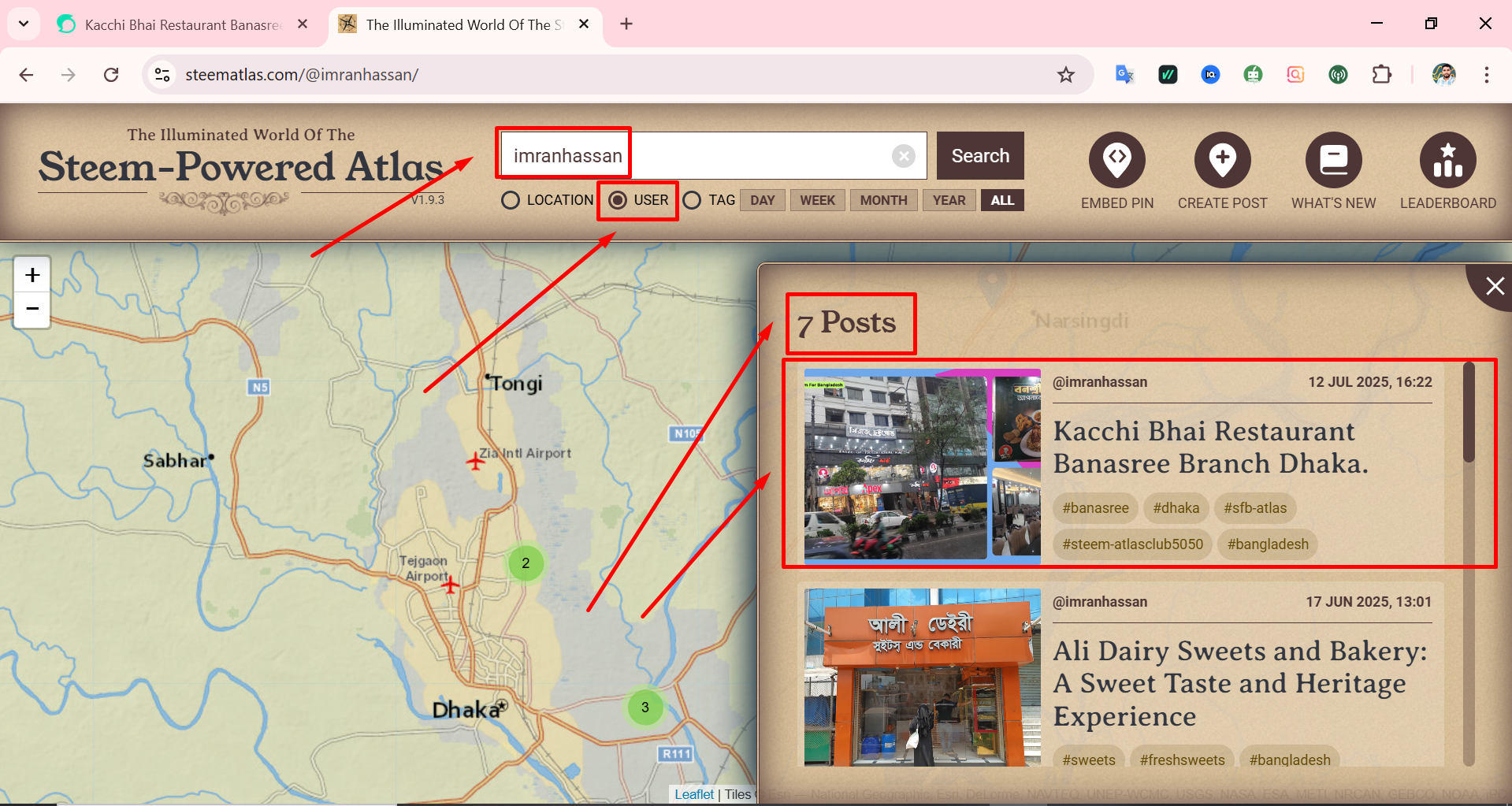
Task: Expand the tab search dropdown
Action: (24, 24)
